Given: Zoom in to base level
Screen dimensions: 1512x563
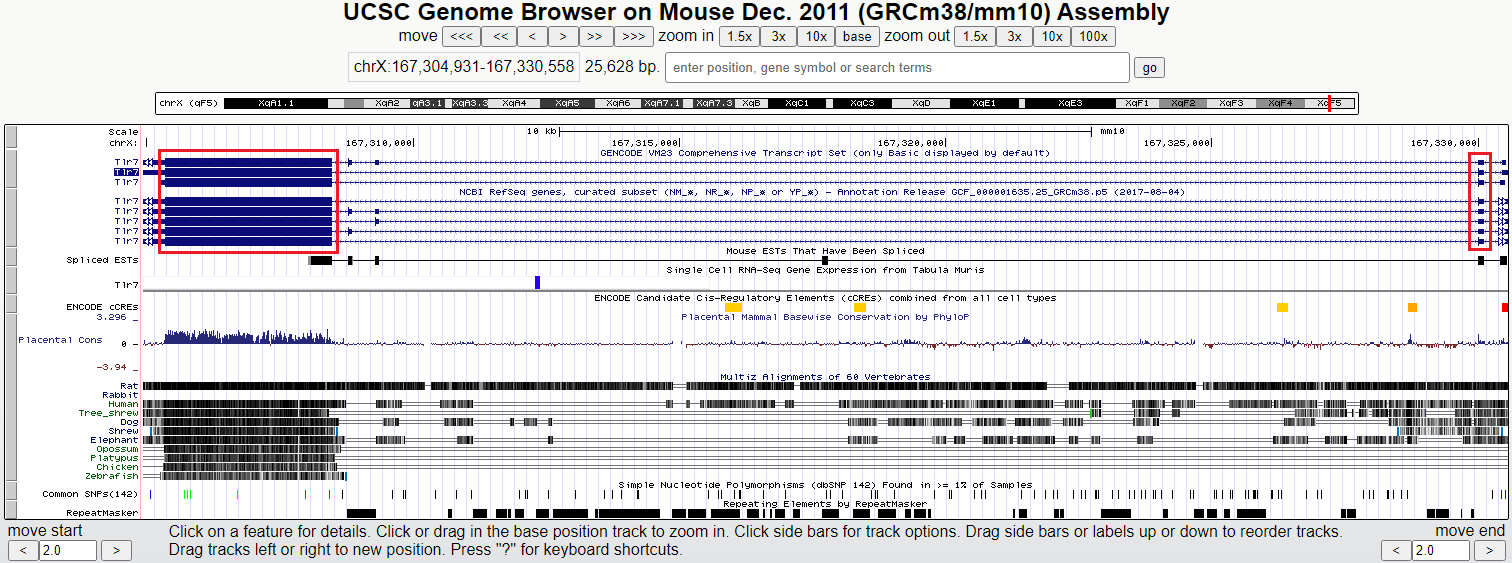Looking at the screenshot, I should [857, 37].
